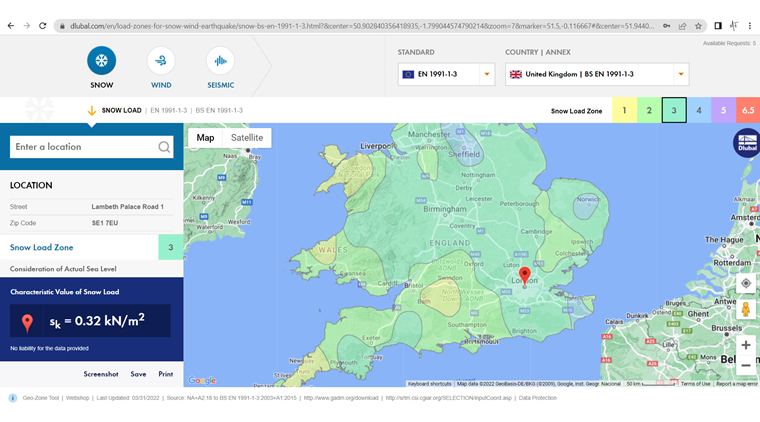Click the Print button
This screenshot has height=422, width=760.
click(166, 374)
